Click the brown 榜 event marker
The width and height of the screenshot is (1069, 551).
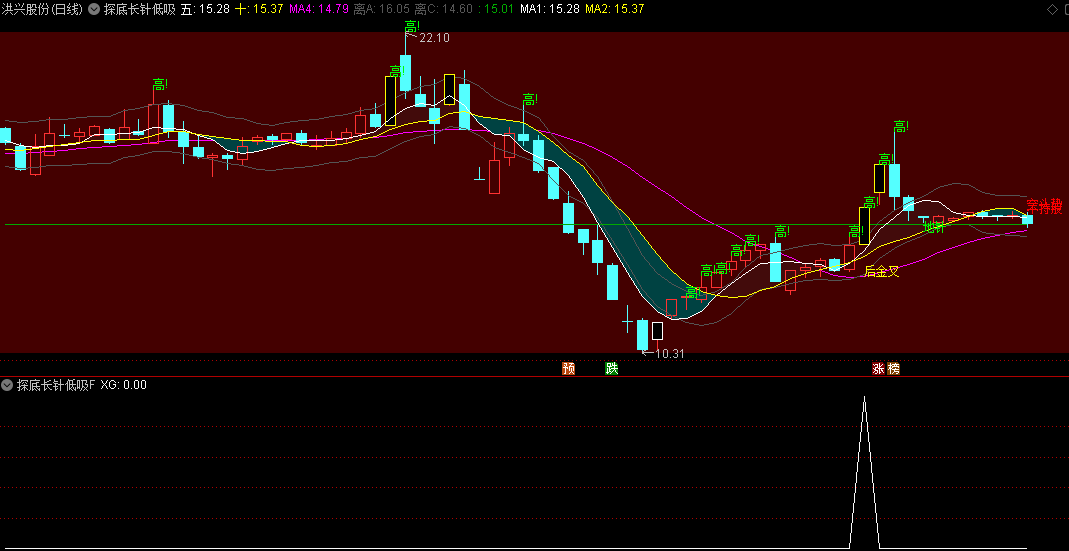coord(893,369)
